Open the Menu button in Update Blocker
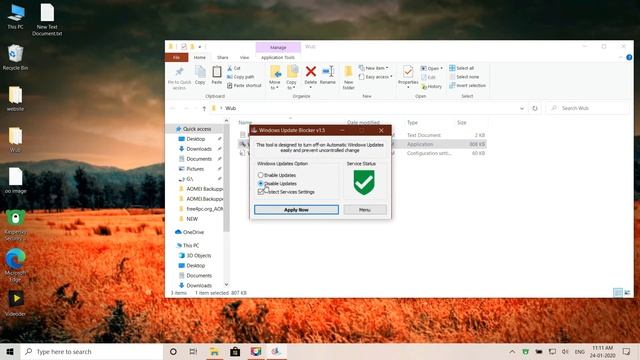Viewport: 640px width, 360px height. click(365, 209)
